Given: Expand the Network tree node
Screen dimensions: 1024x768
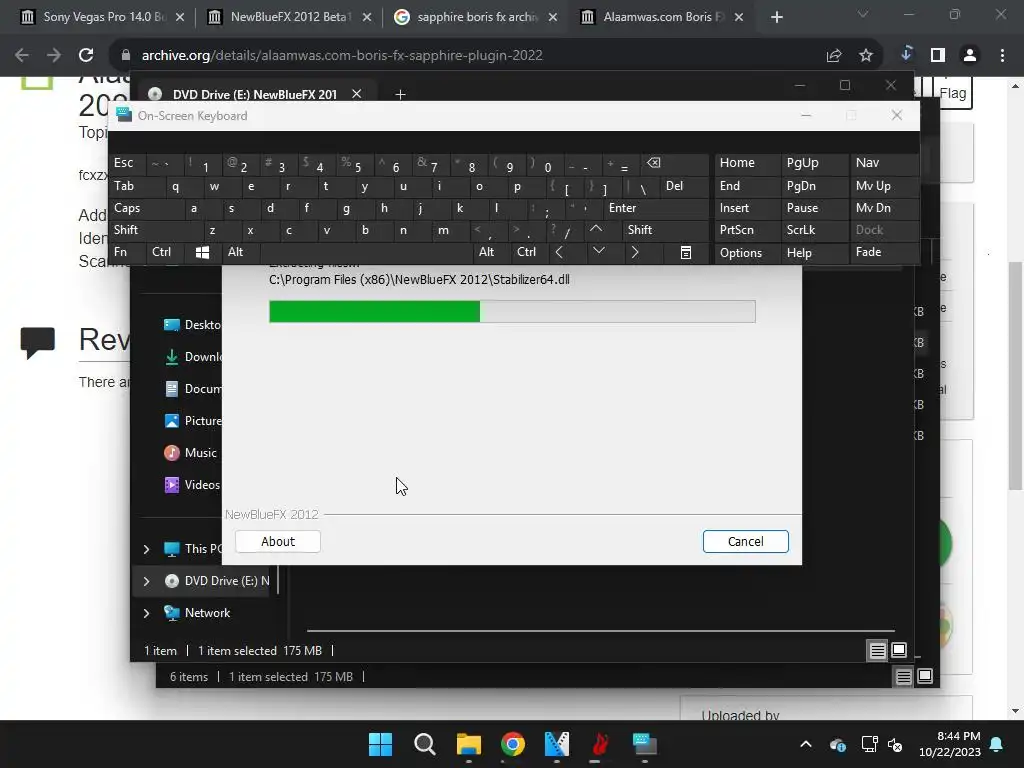Looking at the screenshot, I should click(146, 613).
